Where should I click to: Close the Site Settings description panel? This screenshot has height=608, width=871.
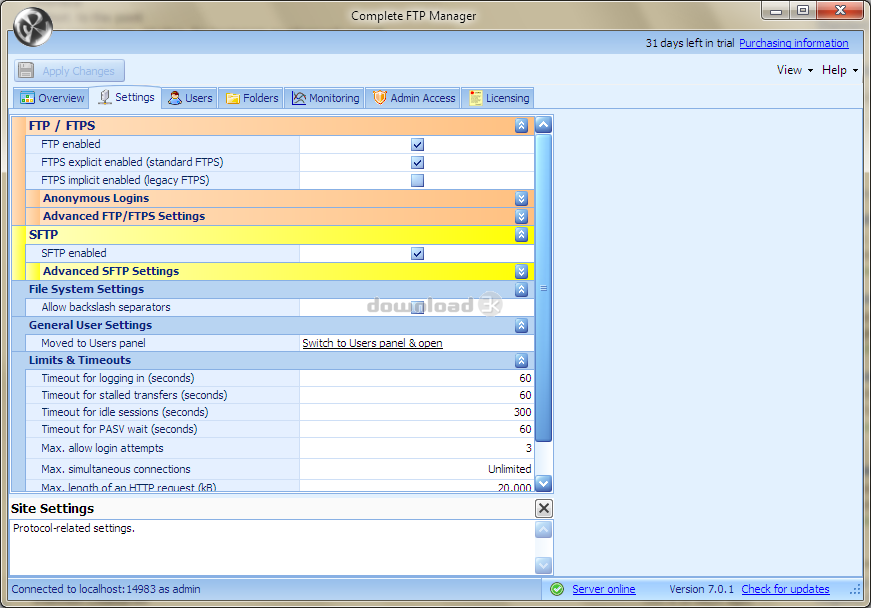tap(544, 508)
